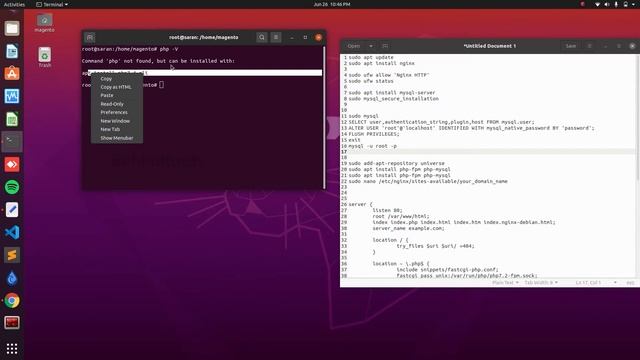This screenshot has width=640, height=360.
Task: Launch LibreOffice Writer from the dock
Action: (x=12, y=51)
